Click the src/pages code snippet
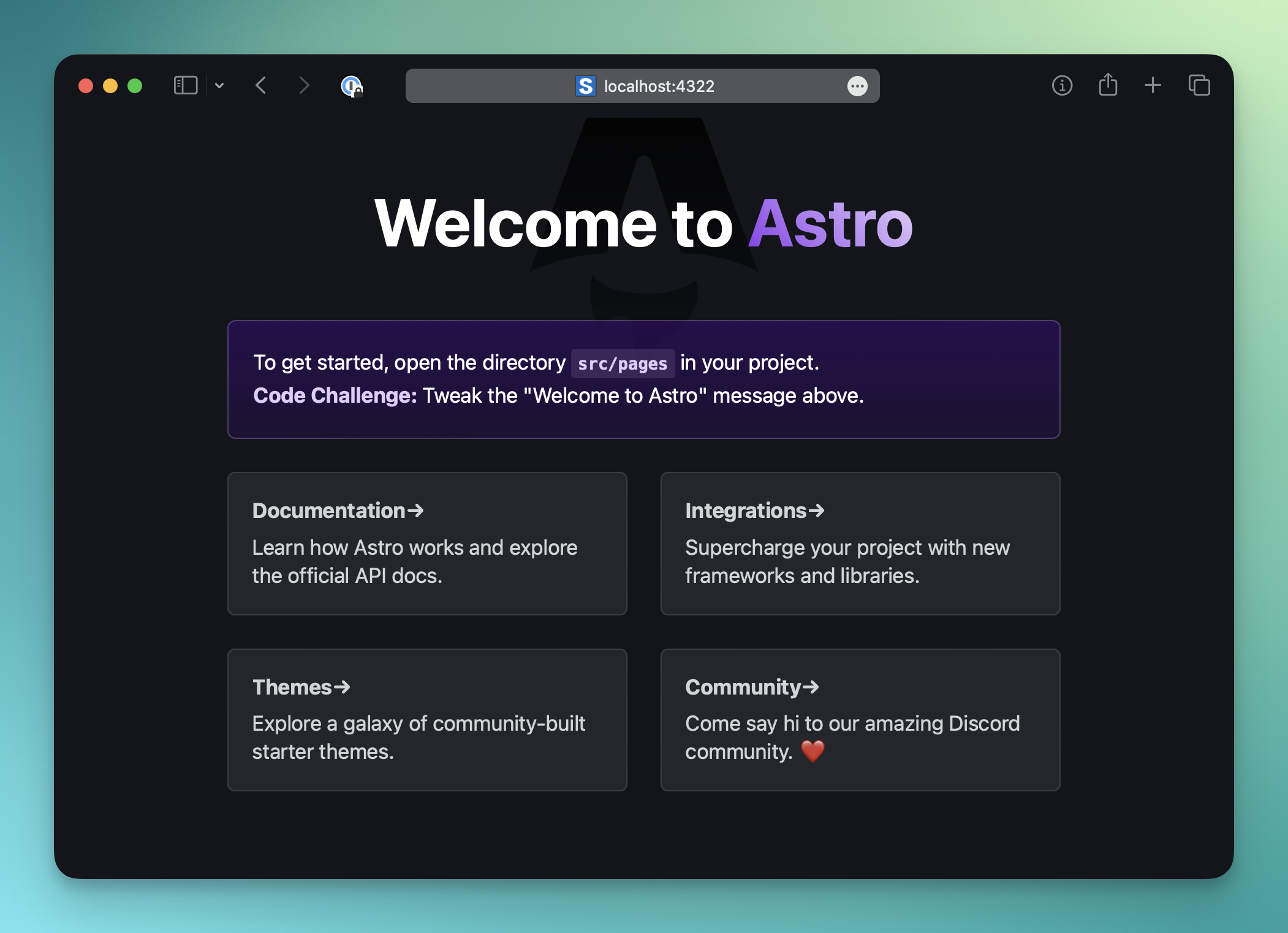This screenshot has height=933, width=1288. click(x=623, y=364)
